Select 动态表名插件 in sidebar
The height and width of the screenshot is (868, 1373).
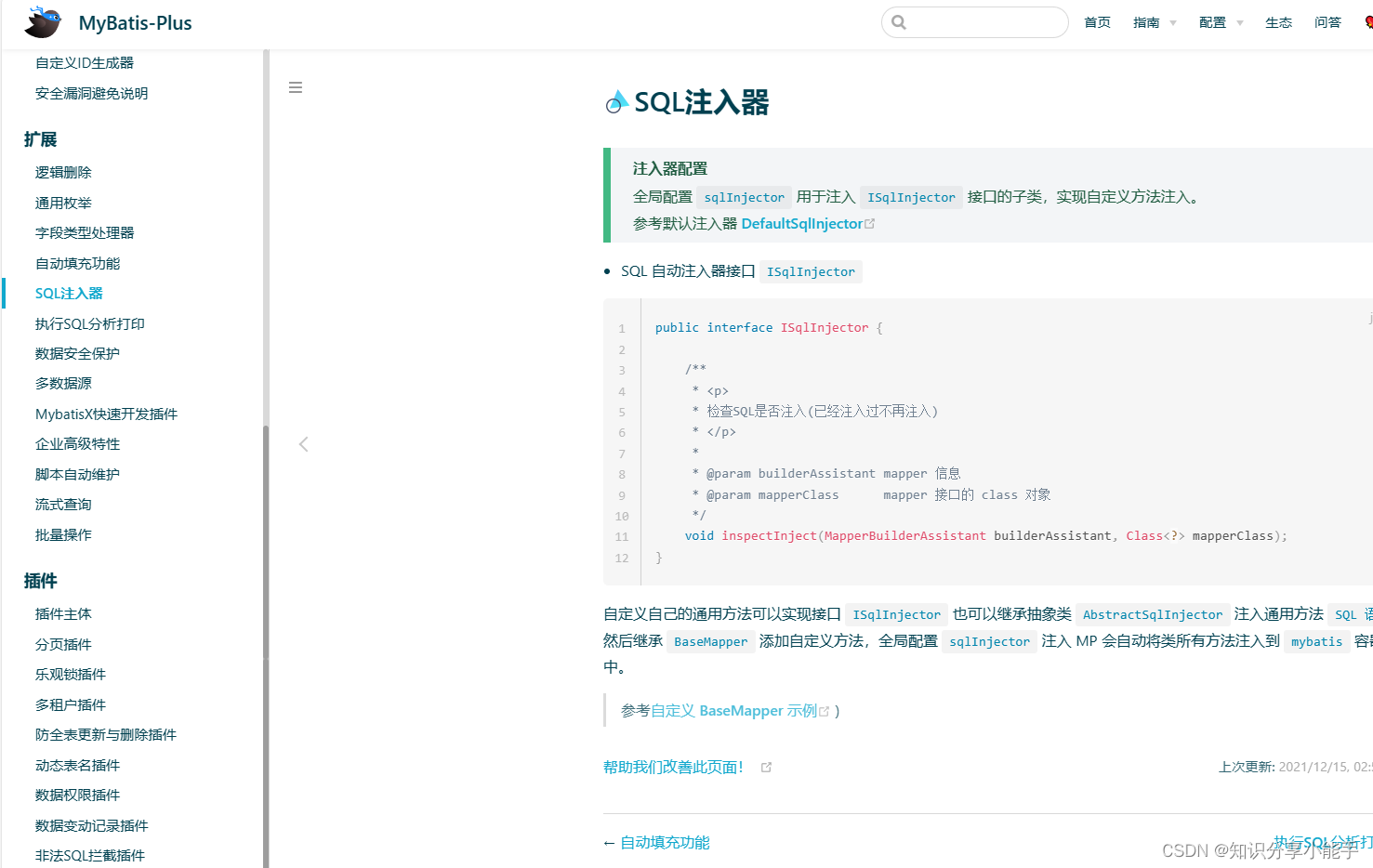pyautogui.click(x=77, y=766)
